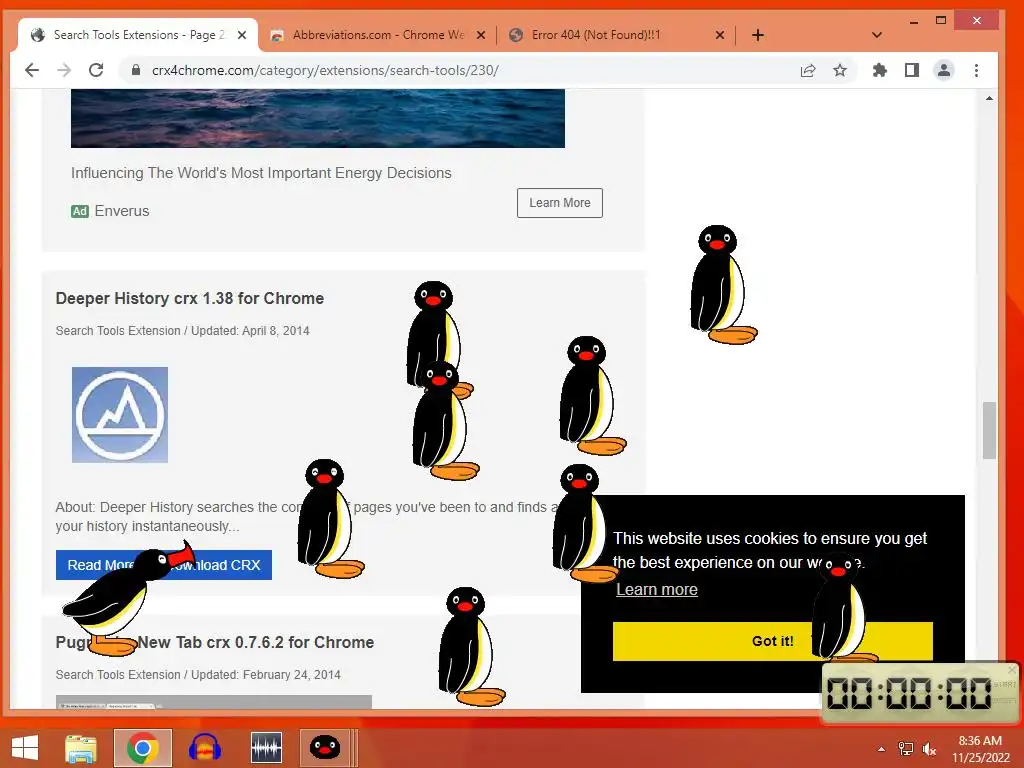Screen dimensions: 1024x768
Task: Open the clock showing 8:36 AM
Action: [980, 749]
